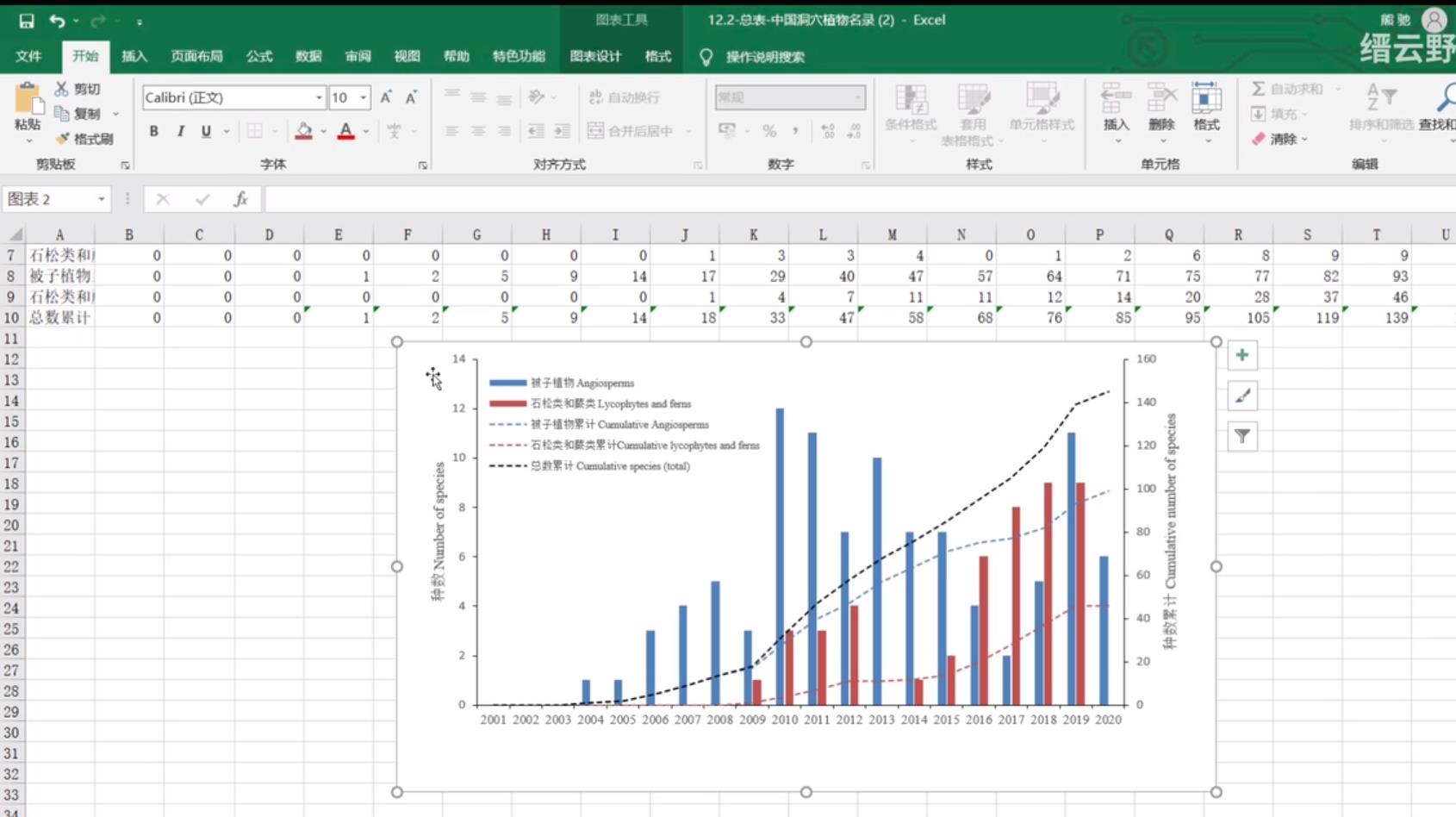Activate the 格式刷 format painter

[84, 139]
